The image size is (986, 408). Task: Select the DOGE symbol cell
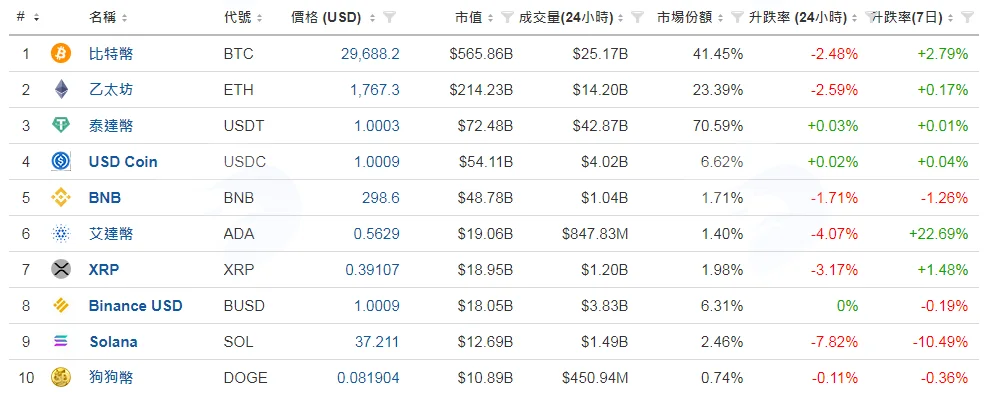(245, 378)
